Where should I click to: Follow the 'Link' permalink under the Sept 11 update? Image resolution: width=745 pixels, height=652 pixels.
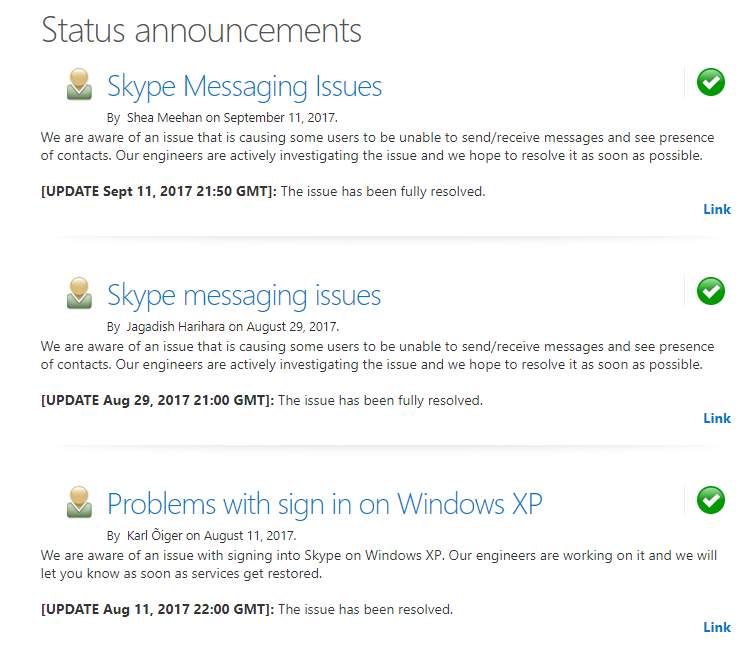click(717, 210)
